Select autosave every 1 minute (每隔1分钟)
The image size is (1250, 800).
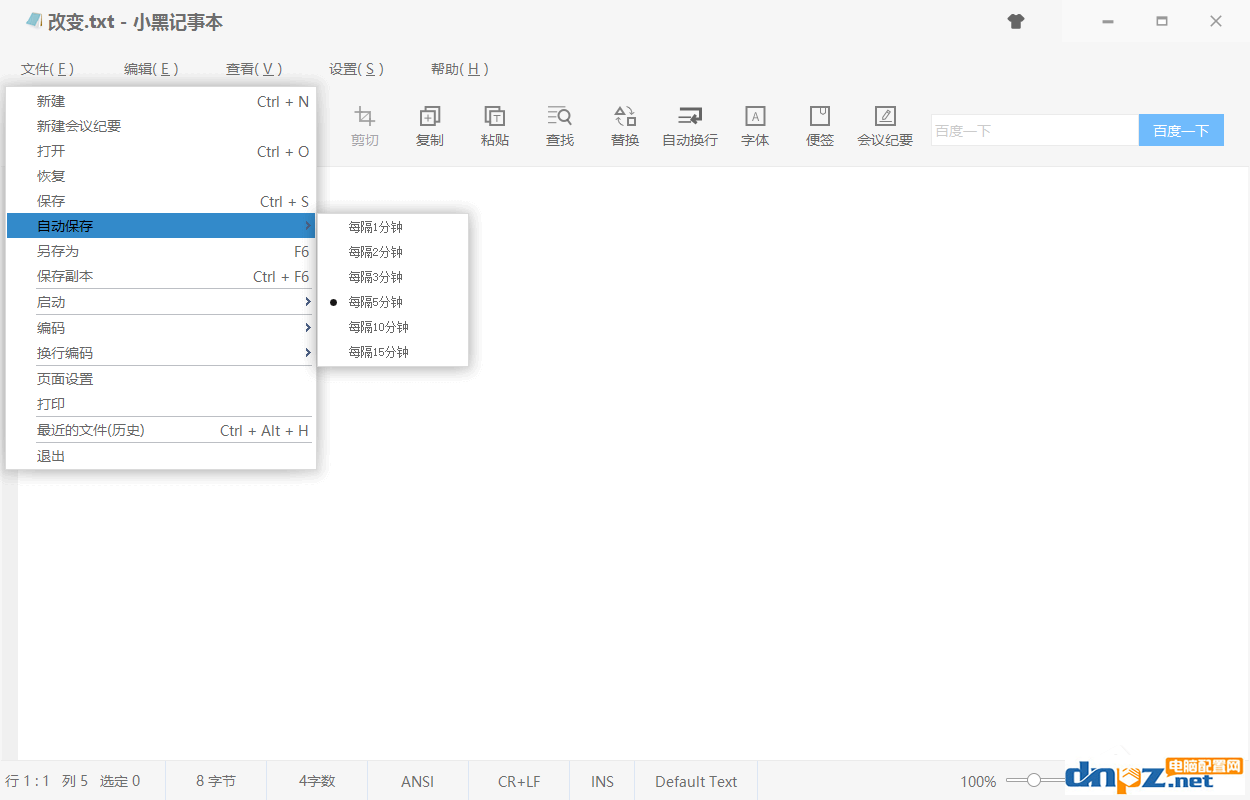[376, 227]
